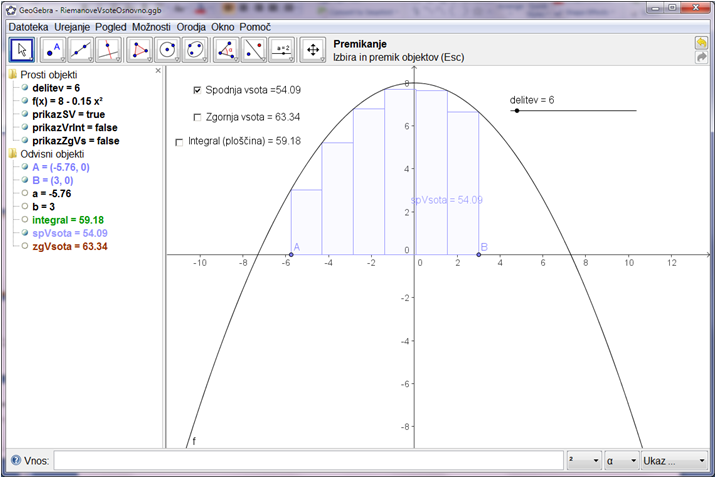Click the Undo arrow icon

[x=701, y=43]
